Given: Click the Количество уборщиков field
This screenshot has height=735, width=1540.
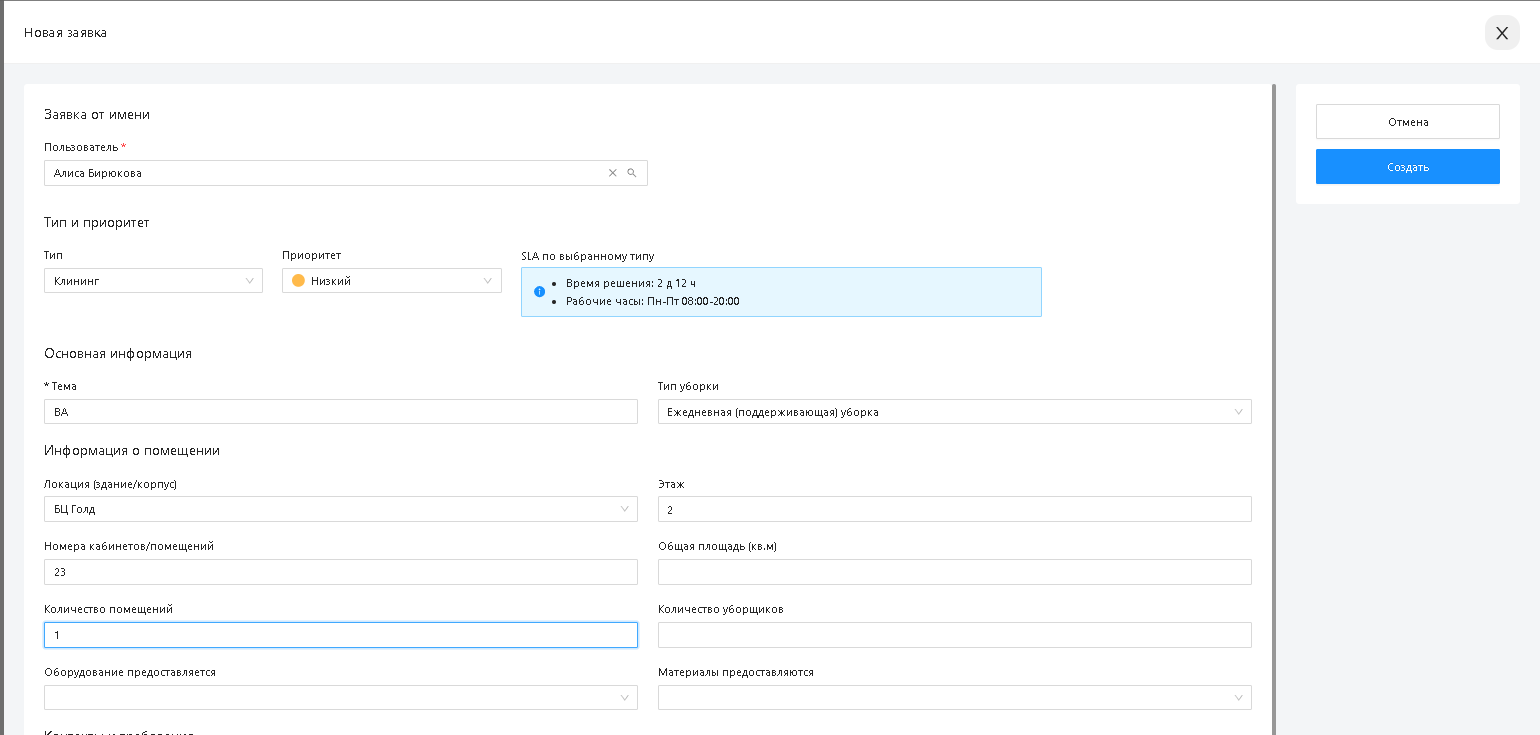Looking at the screenshot, I should 954,635.
